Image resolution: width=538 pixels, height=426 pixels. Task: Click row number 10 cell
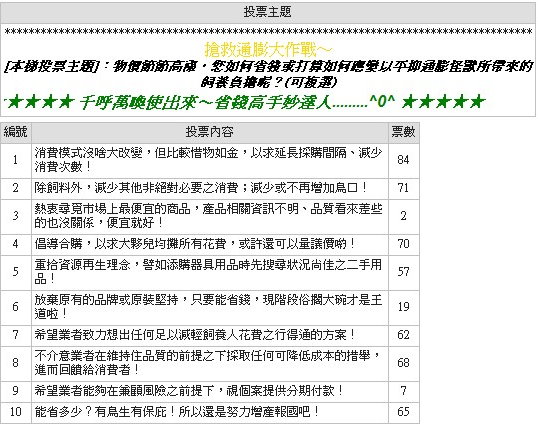click(x=15, y=412)
